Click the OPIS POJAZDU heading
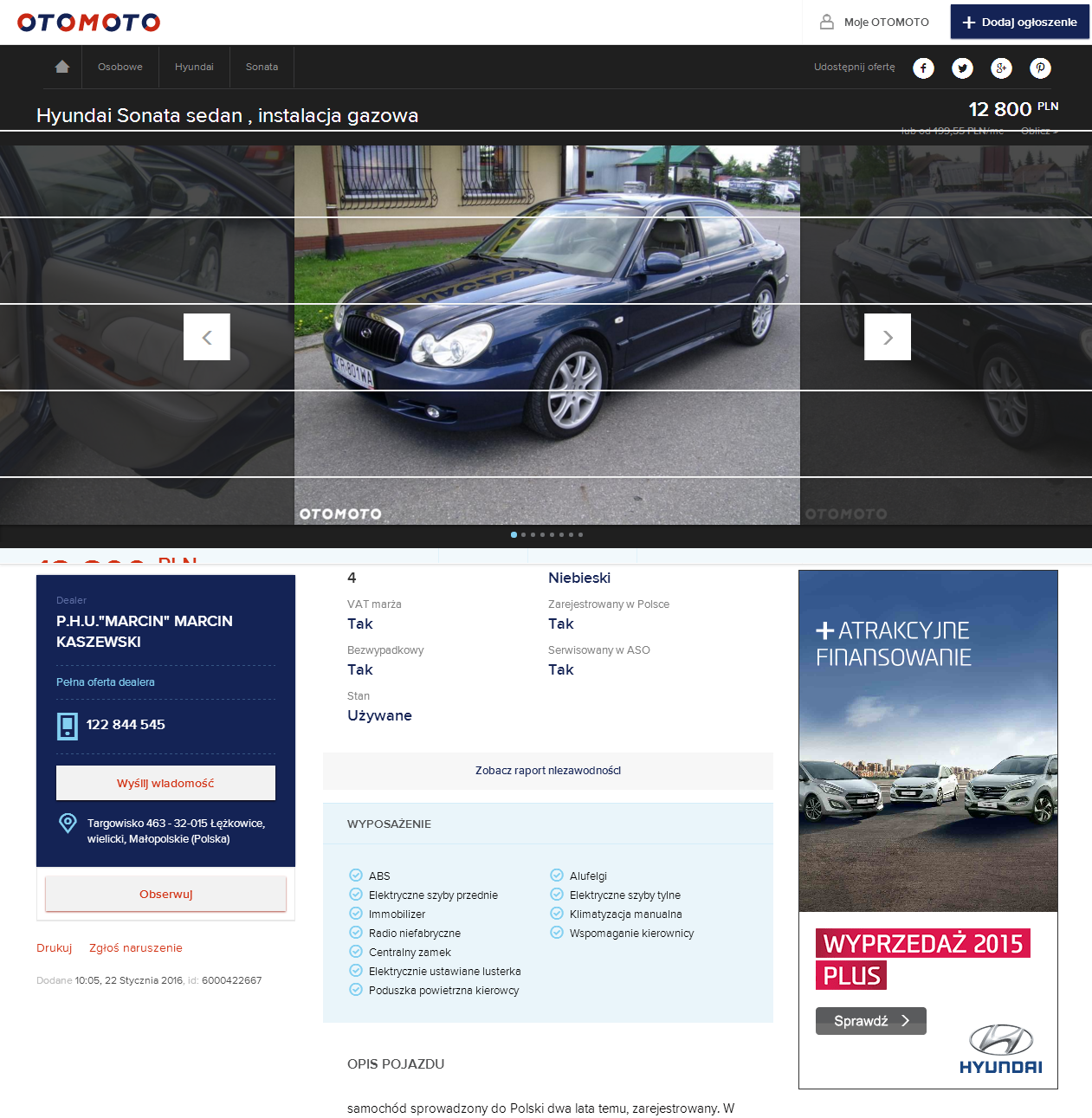The image size is (1092, 1118). (396, 1063)
